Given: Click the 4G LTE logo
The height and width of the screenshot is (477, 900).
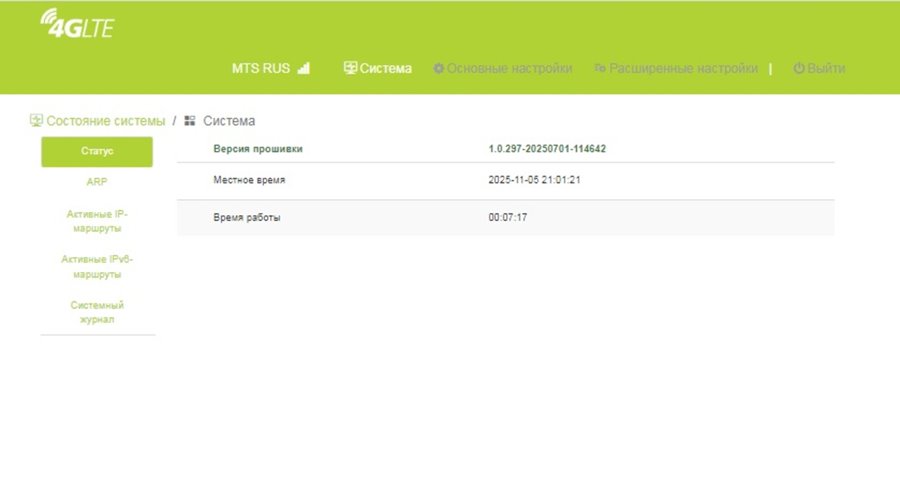Looking at the screenshot, I should [x=77, y=24].
